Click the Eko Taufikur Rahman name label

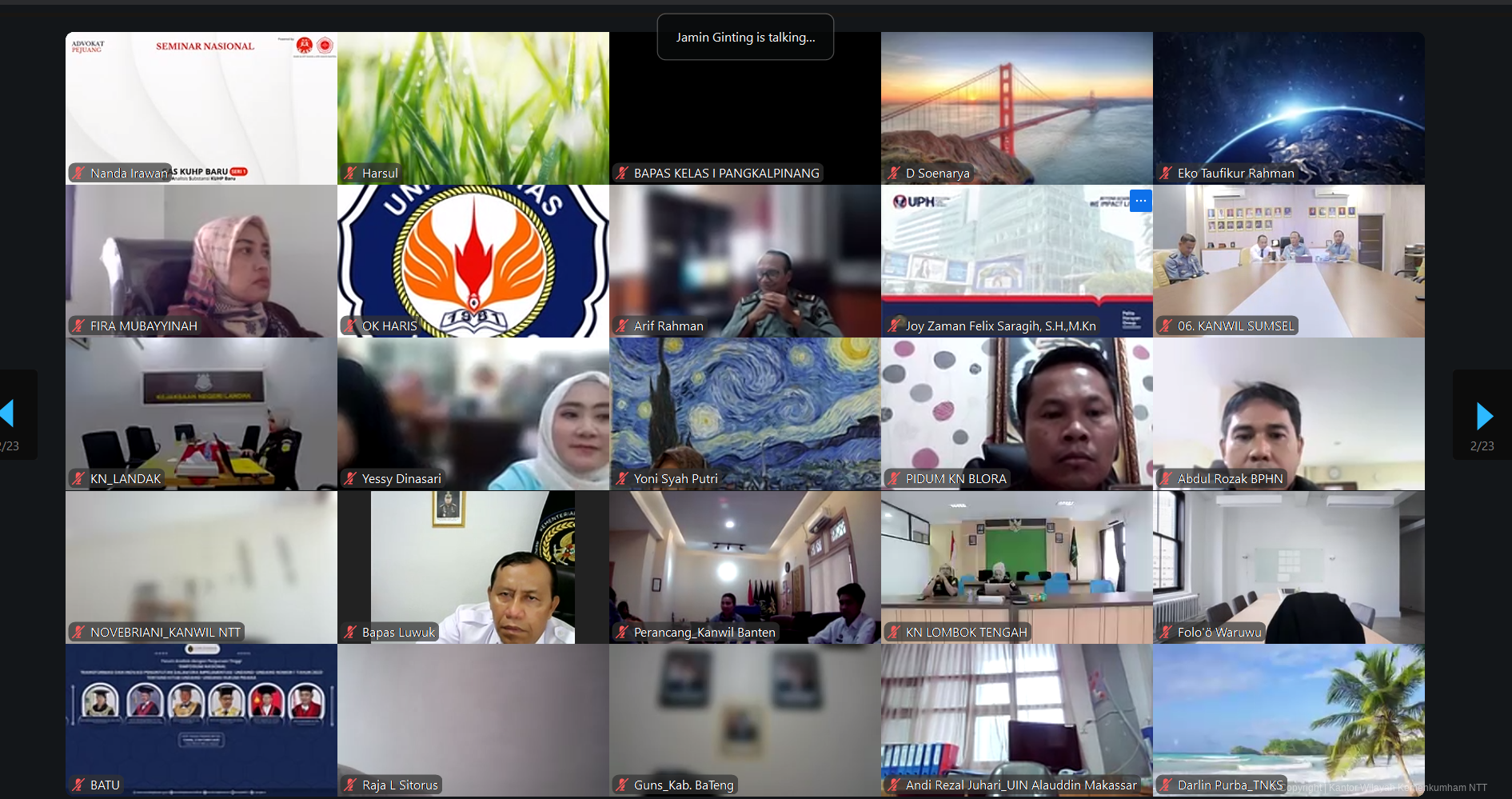[1235, 173]
